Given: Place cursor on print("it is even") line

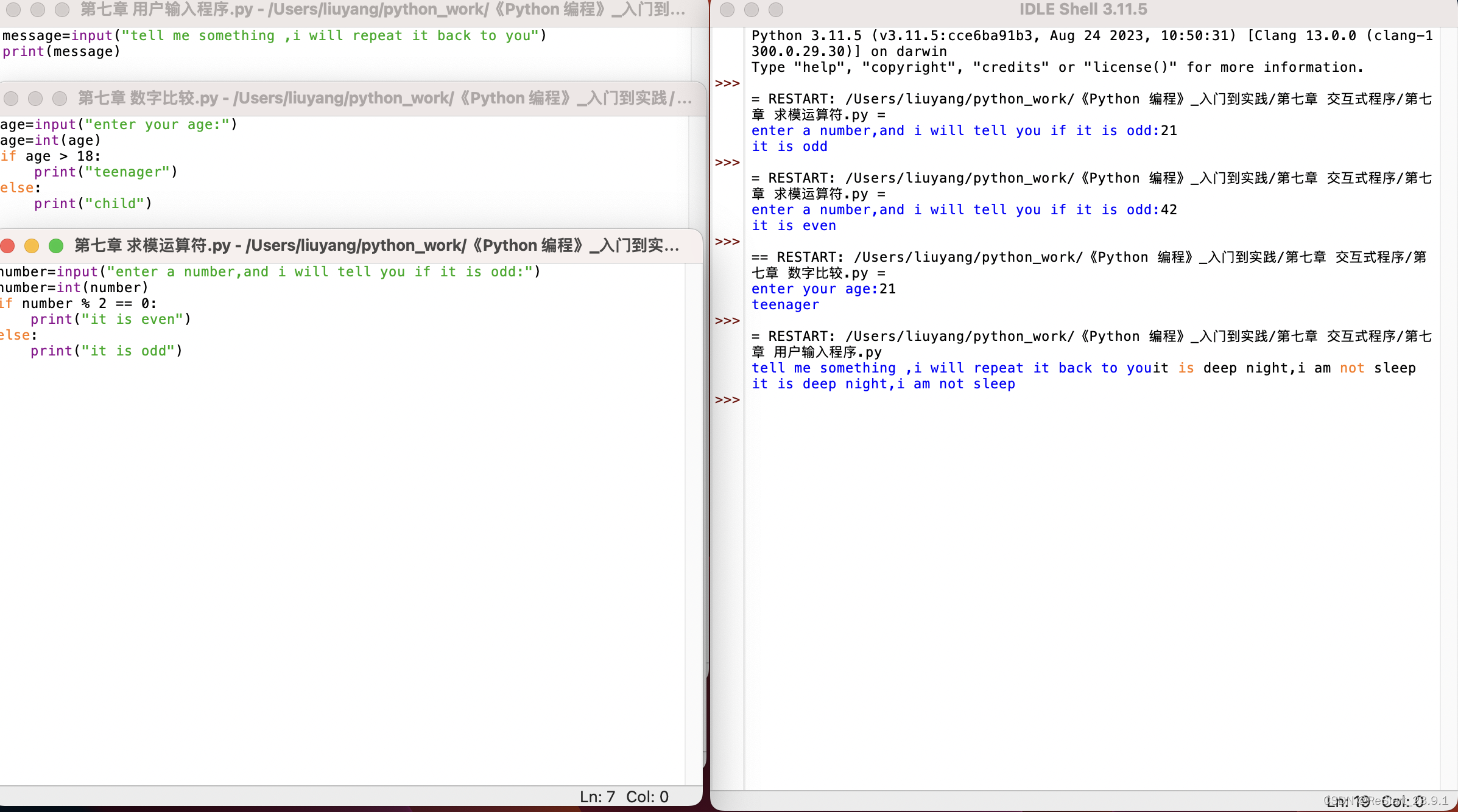Looking at the screenshot, I should click(111, 320).
